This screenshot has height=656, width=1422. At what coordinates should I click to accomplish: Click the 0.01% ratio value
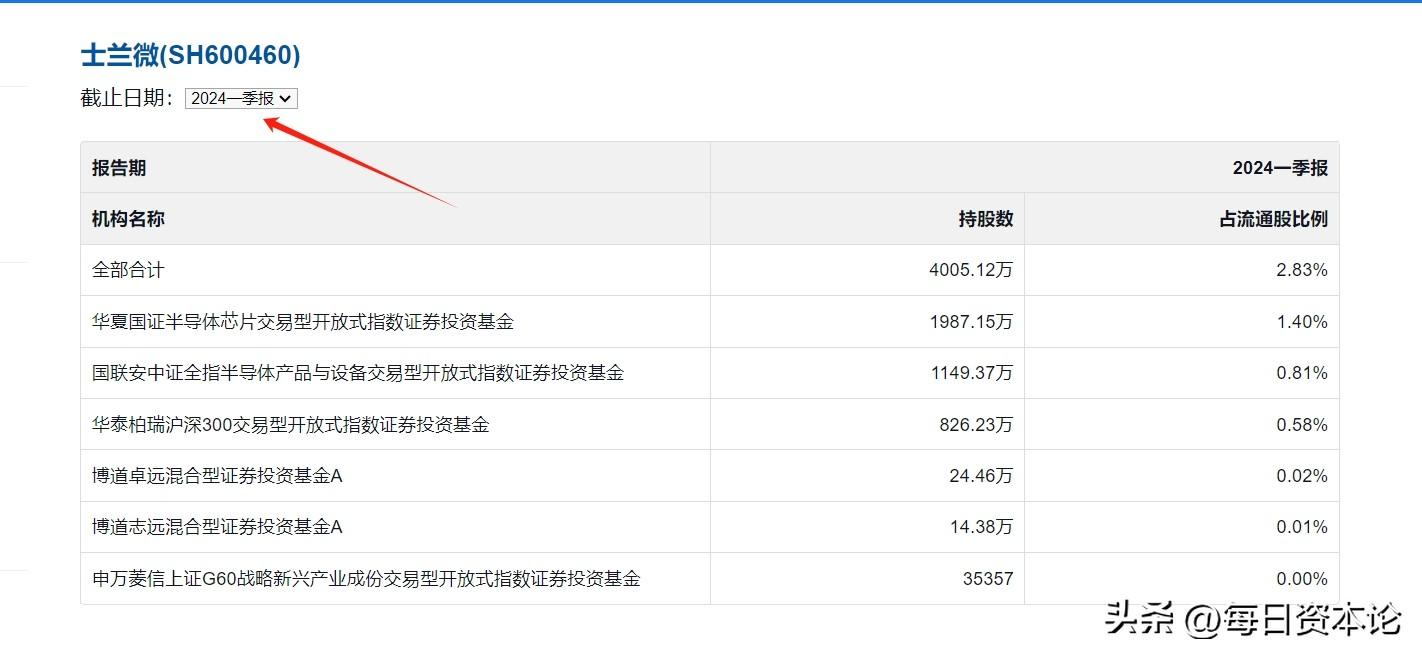coord(1302,527)
